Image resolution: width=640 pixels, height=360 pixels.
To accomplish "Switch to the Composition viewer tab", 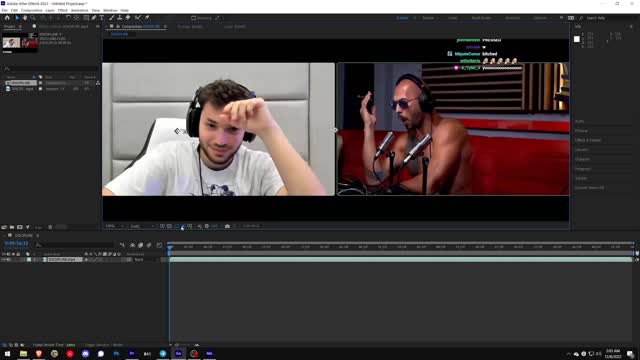I will pos(140,27).
